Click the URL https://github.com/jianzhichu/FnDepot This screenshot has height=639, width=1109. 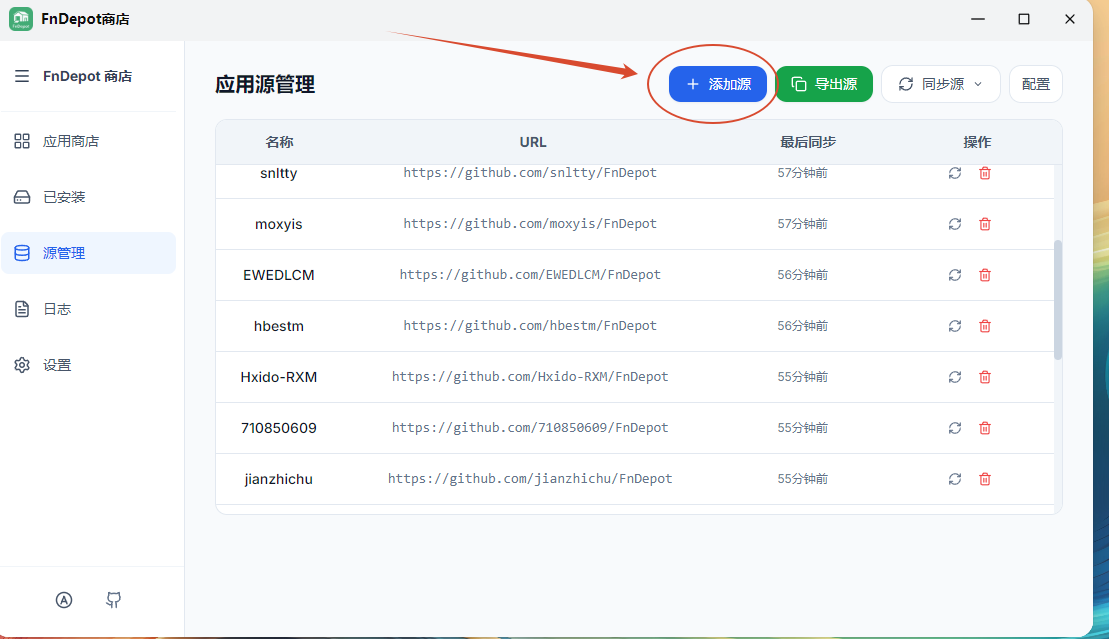coord(530,478)
